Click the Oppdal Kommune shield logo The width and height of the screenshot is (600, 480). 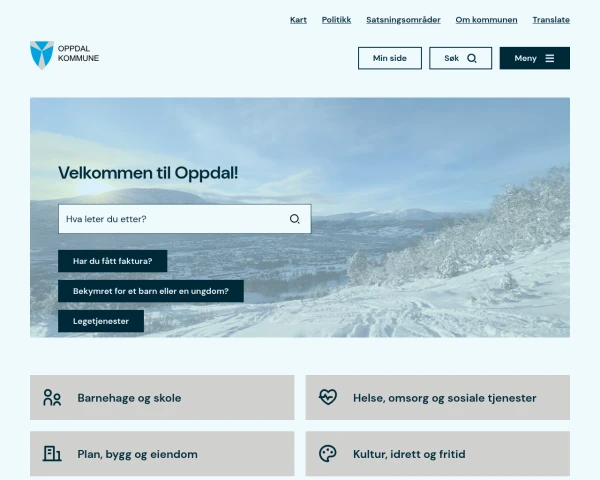(42, 55)
